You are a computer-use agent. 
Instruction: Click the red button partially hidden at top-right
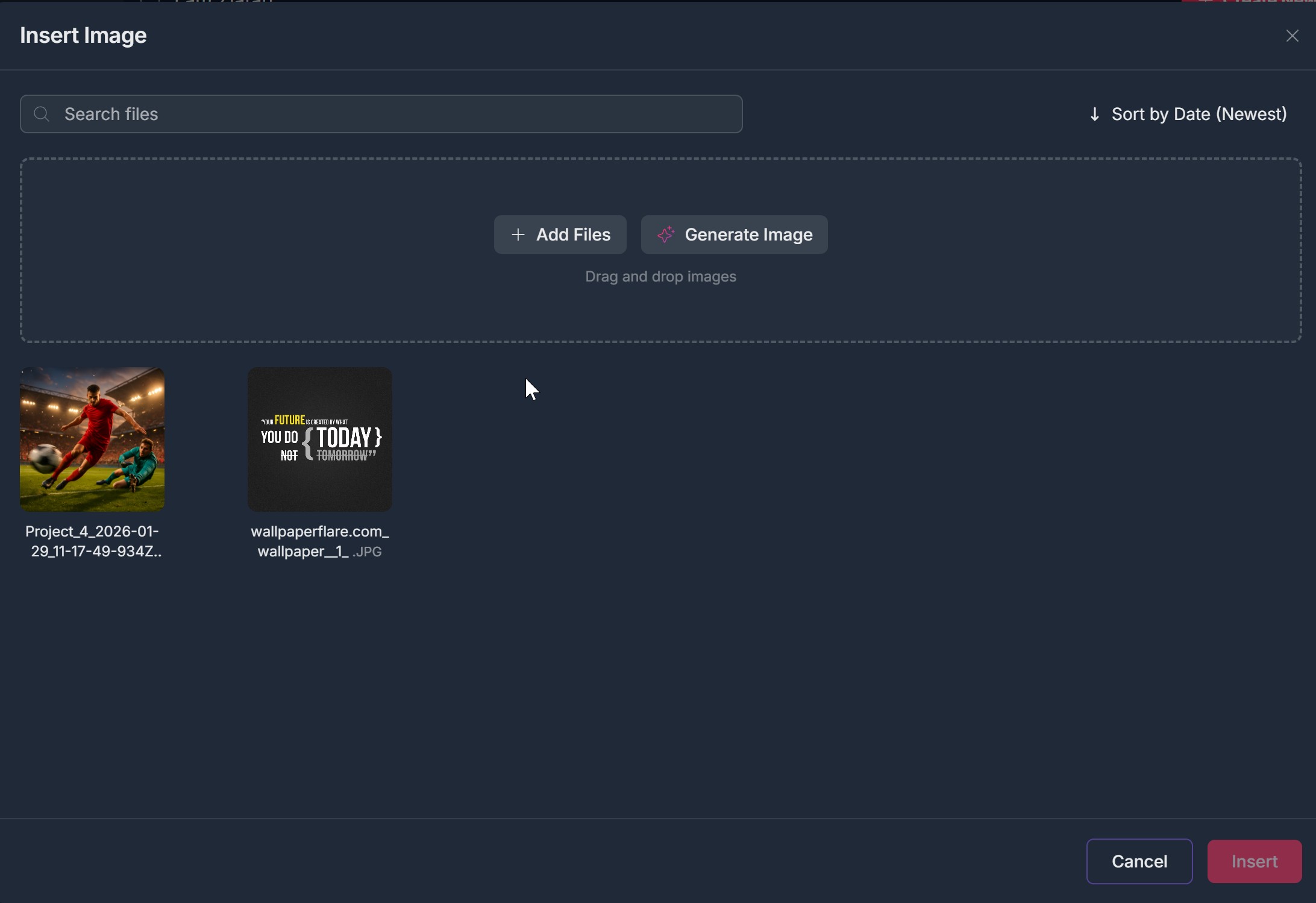click(x=1247, y=1)
